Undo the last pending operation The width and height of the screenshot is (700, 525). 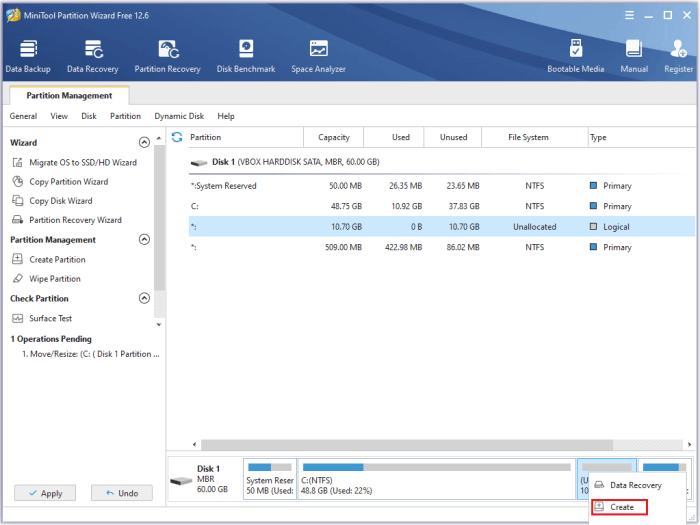pyautogui.click(x=122, y=493)
